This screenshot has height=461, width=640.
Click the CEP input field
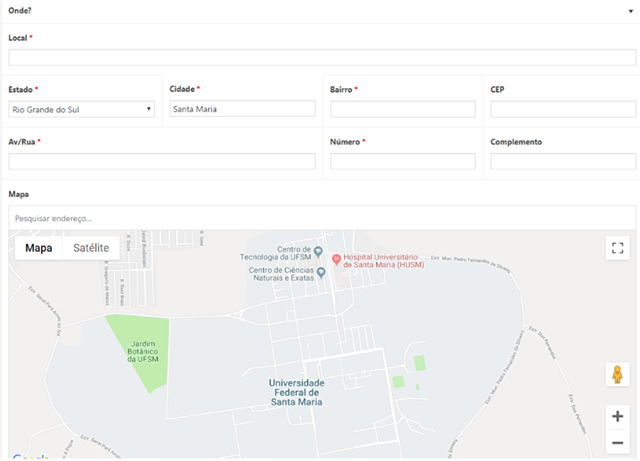tap(562, 109)
